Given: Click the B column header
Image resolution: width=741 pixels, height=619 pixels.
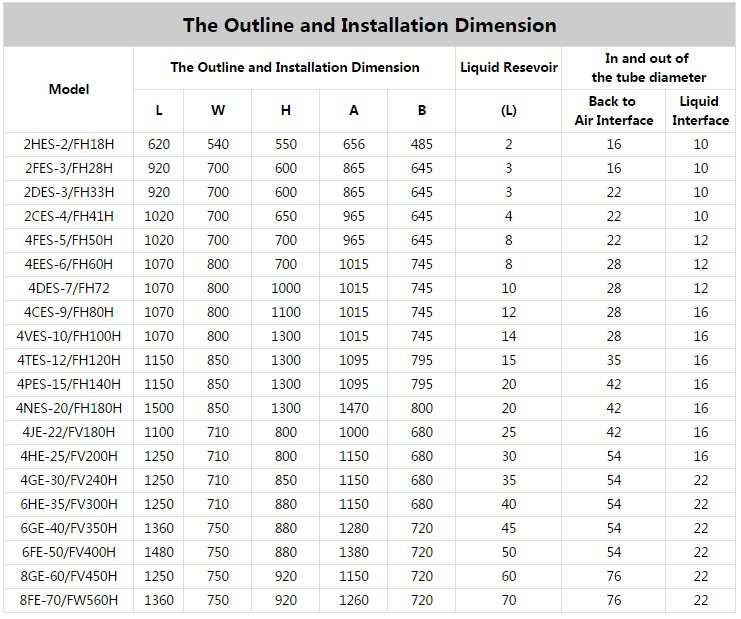Looking at the screenshot, I should 422,110.
